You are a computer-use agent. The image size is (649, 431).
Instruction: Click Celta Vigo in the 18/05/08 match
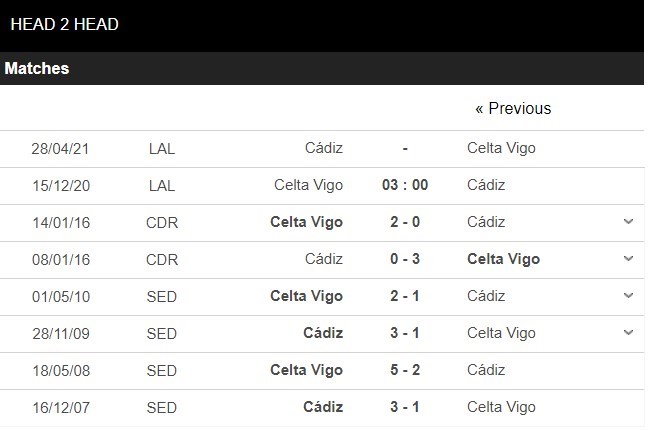(x=306, y=370)
